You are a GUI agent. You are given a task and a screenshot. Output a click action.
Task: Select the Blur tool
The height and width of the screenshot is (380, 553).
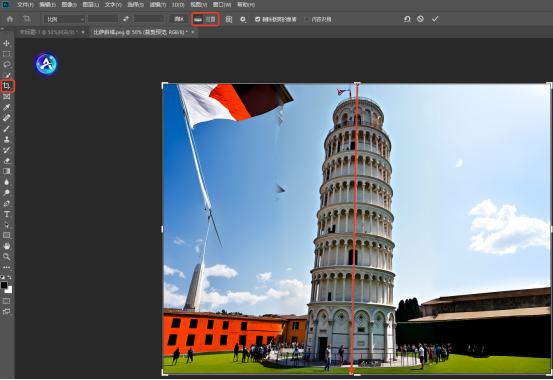pos(6,182)
